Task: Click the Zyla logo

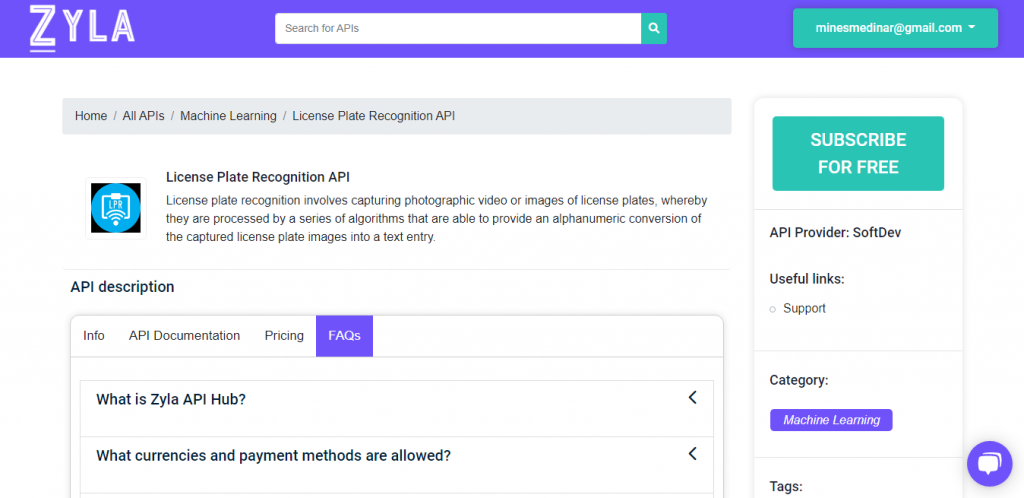Action: tap(82, 28)
